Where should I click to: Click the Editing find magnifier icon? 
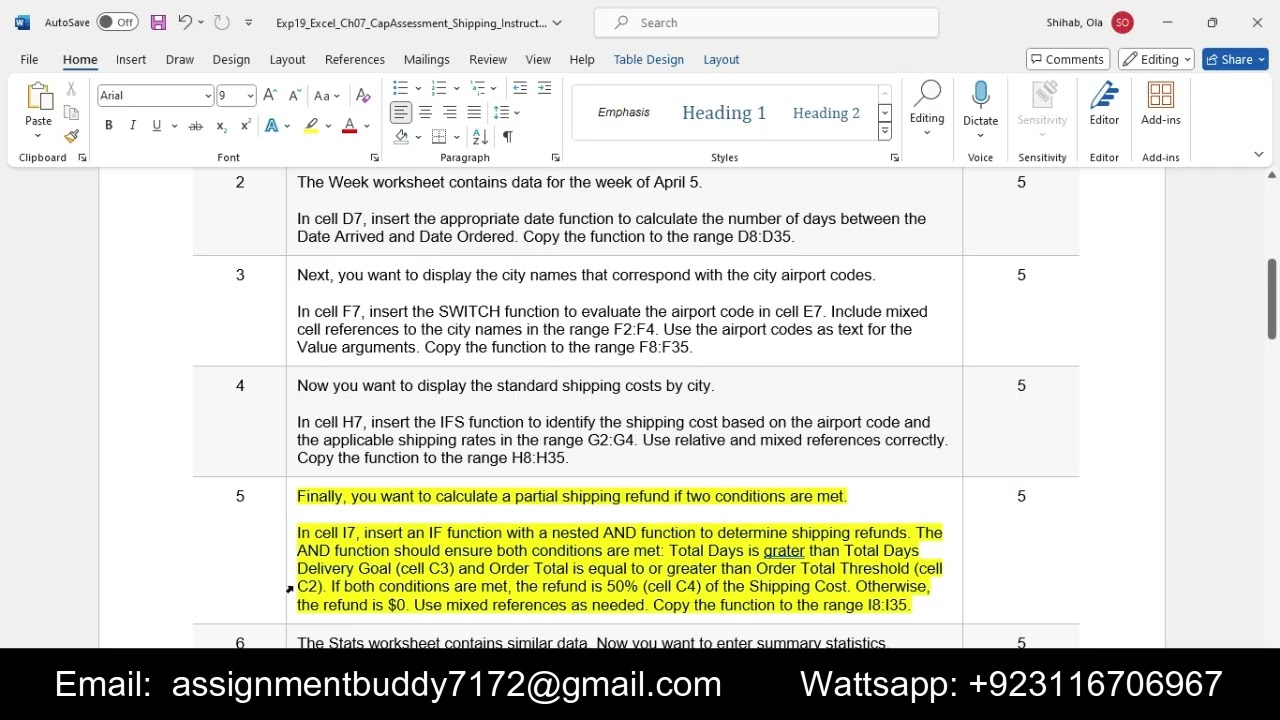click(x=927, y=95)
